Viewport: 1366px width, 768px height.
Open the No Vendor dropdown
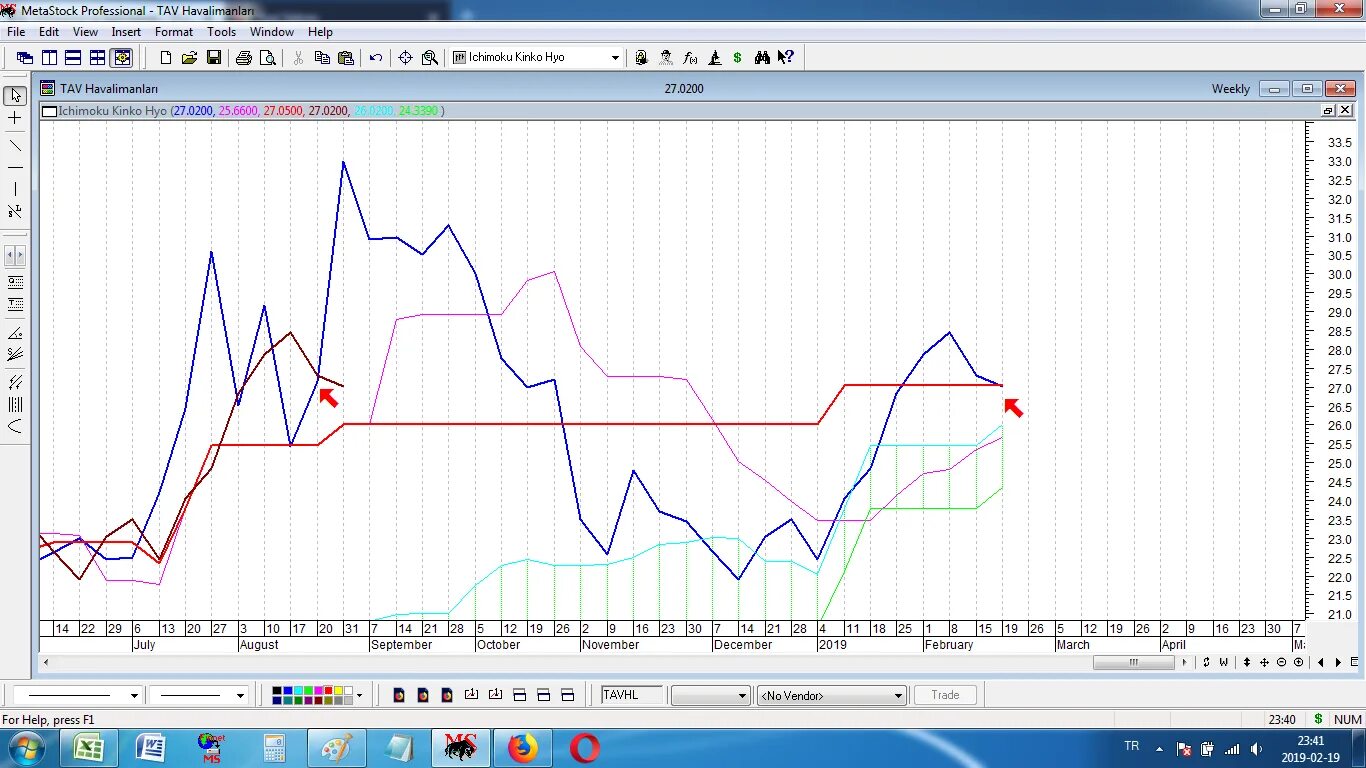[899, 696]
